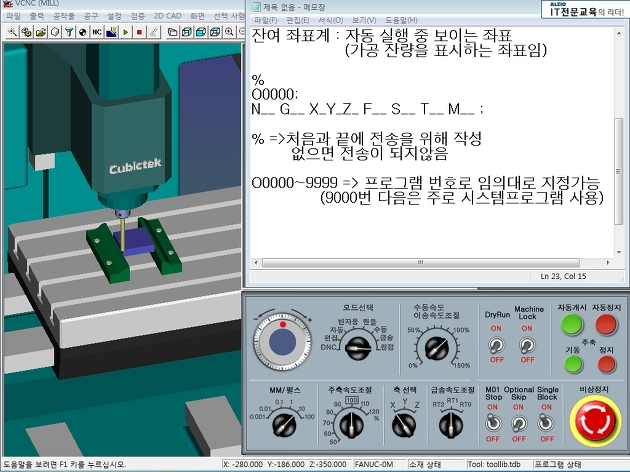Screen dimensions: 630x472
Task: Click the red 자동정지 feed hold button
Action: click(x=606, y=325)
